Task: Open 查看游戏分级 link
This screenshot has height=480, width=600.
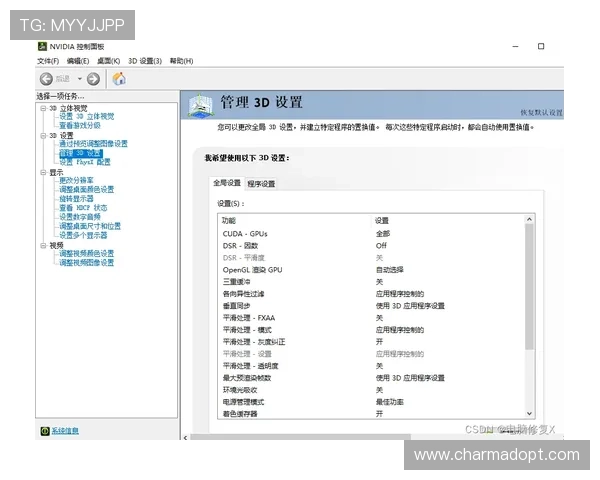Action: [x=80, y=126]
